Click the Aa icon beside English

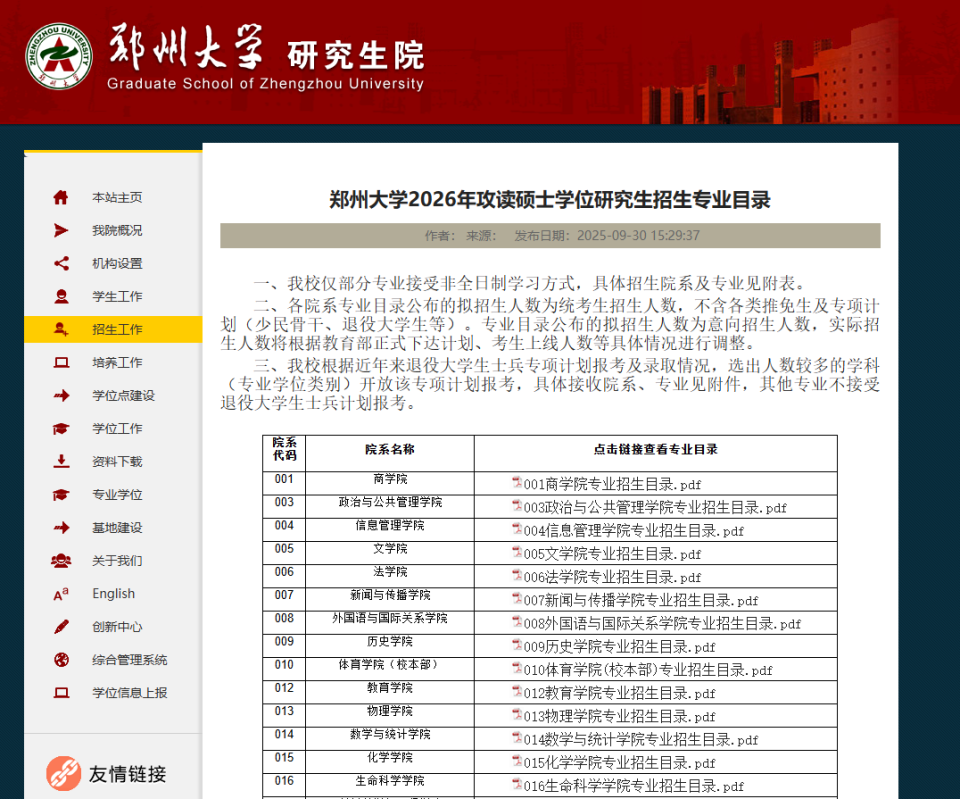click(x=60, y=593)
